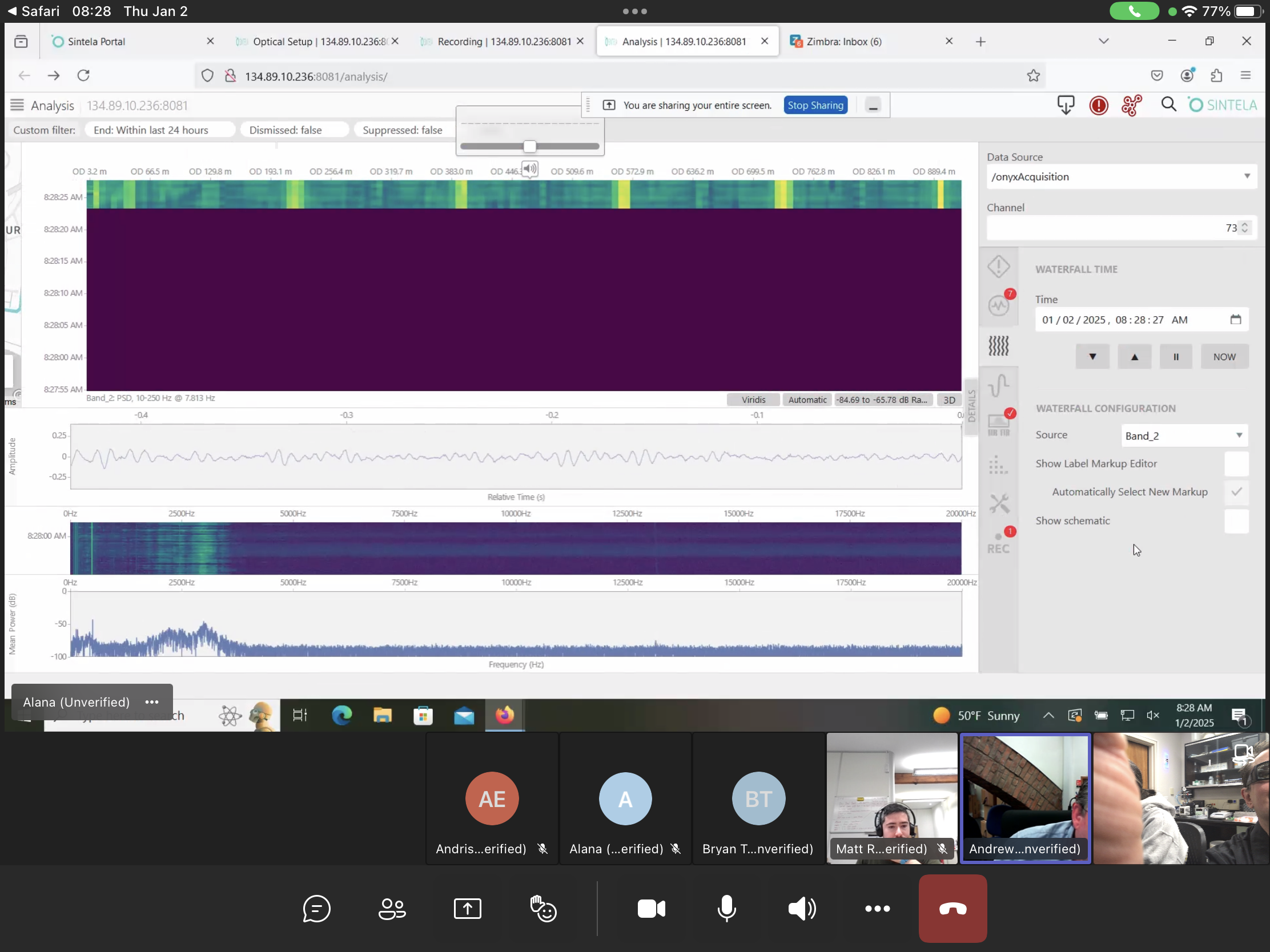Open the IIR FIR filter panel icon
Image resolution: width=1270 pixels, height=952 pixels.
999,424
